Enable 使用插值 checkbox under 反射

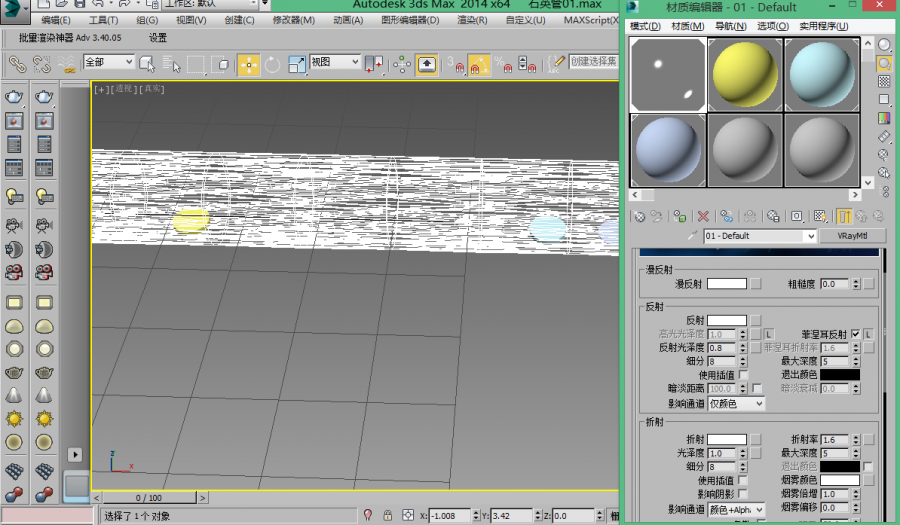pyautogui.click(x=743, y=374)
